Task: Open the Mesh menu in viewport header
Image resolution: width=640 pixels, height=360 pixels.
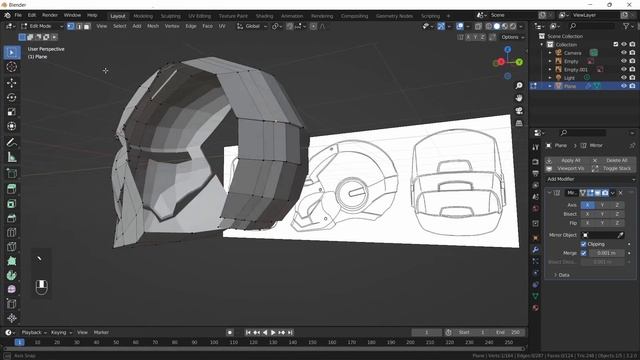Action: pyautogui.click(x=153, y=26)
